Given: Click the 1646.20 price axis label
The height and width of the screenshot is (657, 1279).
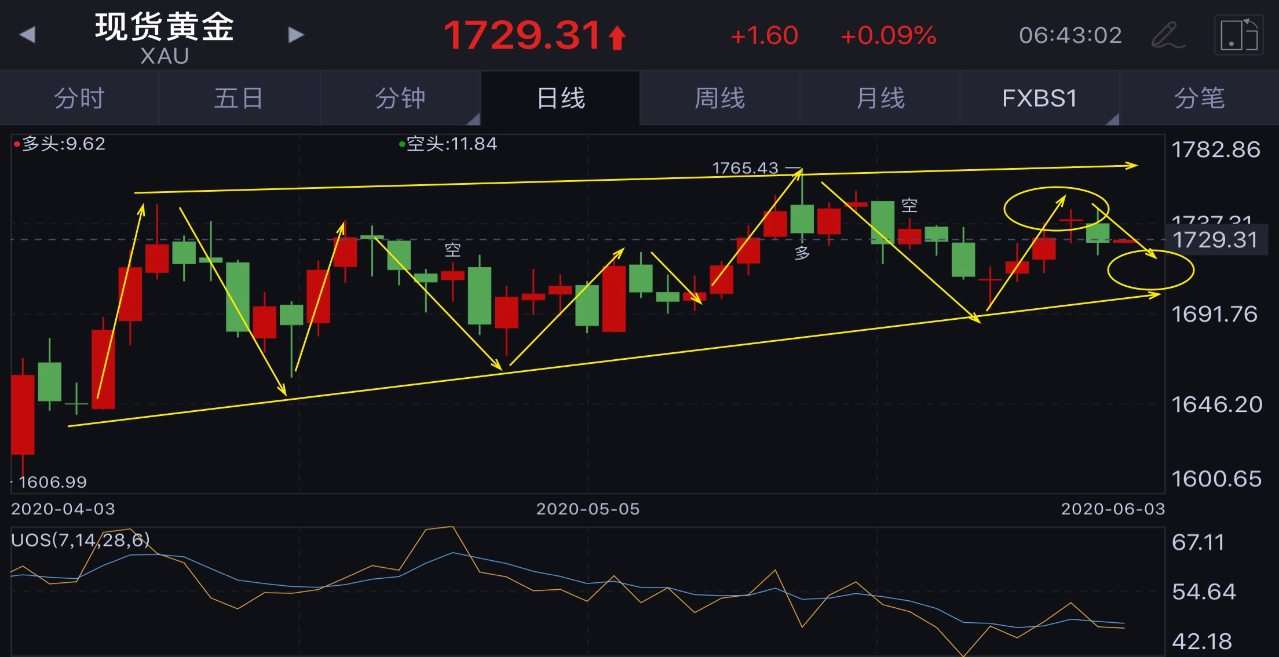Looking at the screenshot, I should coord(1215,404).
